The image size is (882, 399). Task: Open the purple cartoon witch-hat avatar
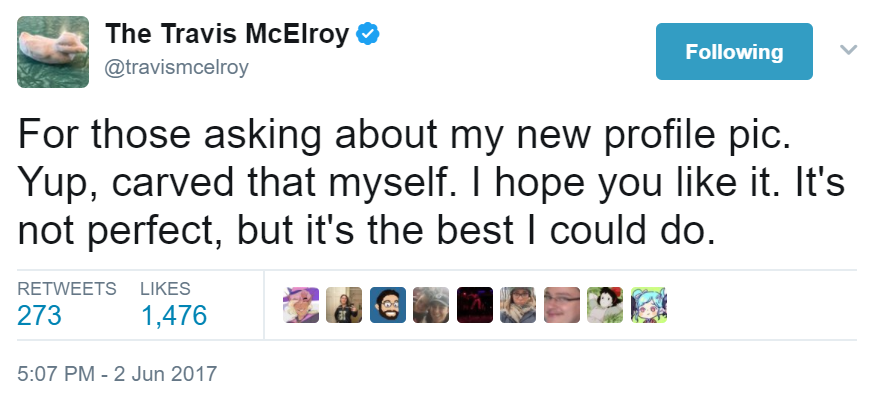pyautogui.click(x=301, y=305)
